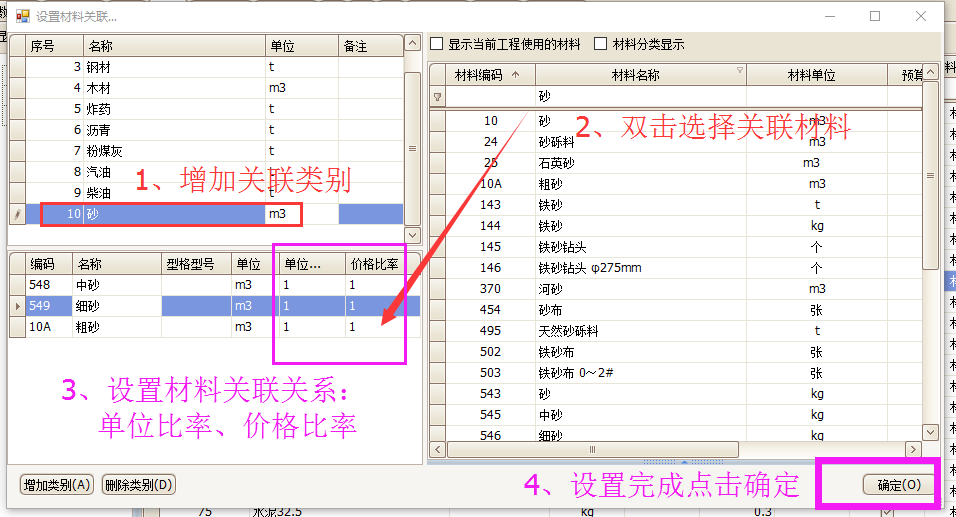Click the filter funnel in 材料名称 header
Viewport: 956px width, 517px height.
[x=739, y=72]
